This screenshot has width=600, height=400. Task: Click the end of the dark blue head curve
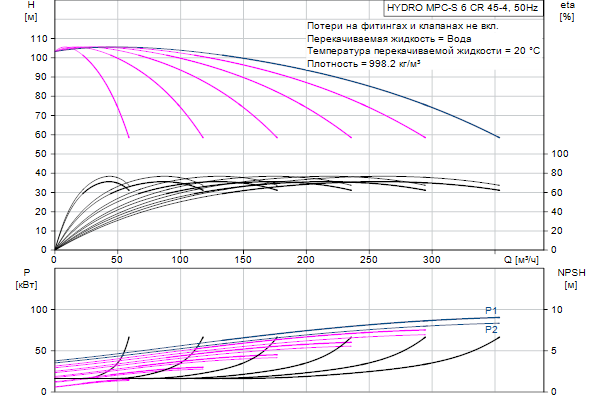(499, 137)
